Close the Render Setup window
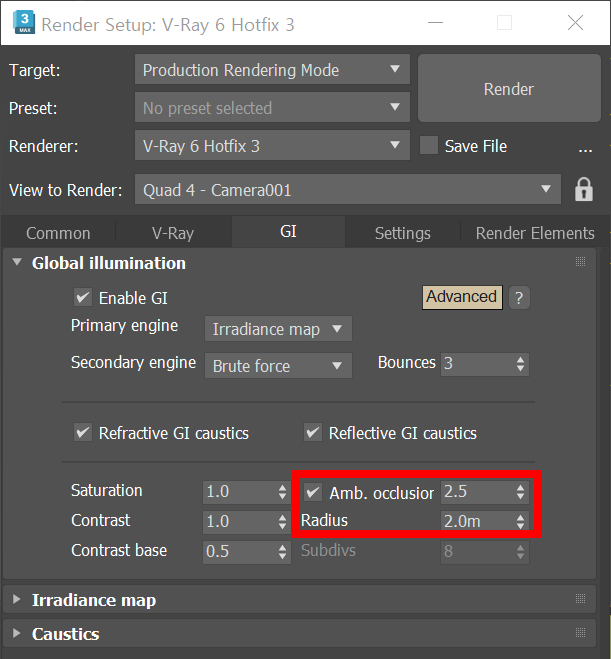Viewport: 611px width, 659px height. tap(575, 23)
